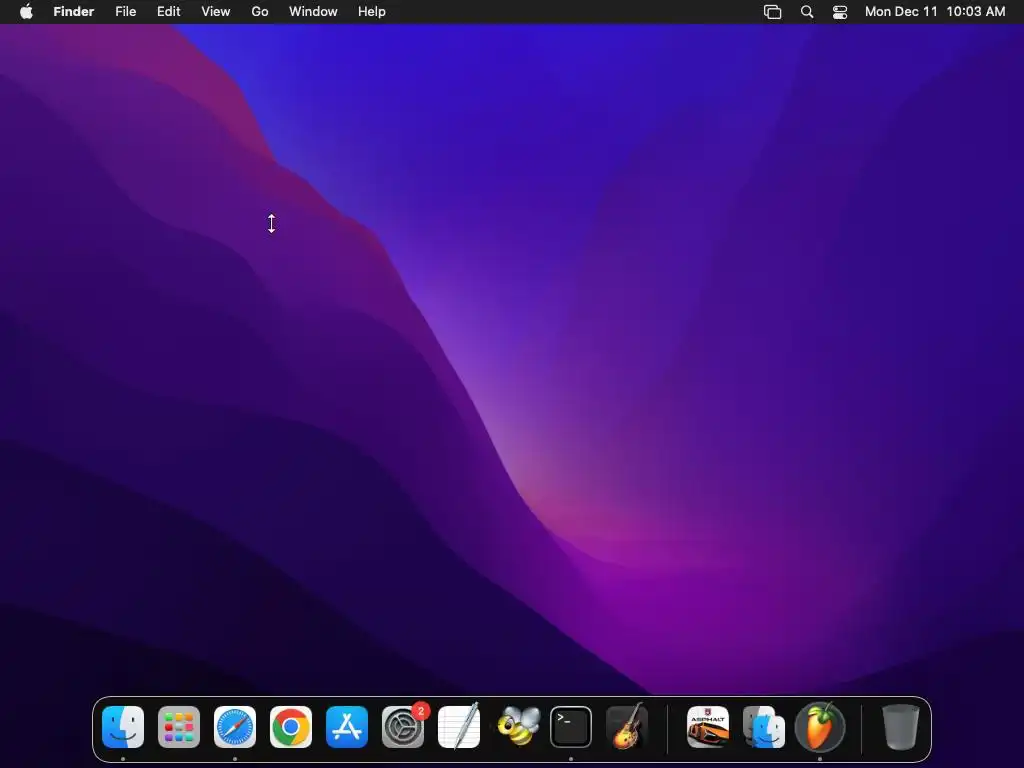Open Finder from the Dock
1024x768 pixels.
tap(123, 727)
